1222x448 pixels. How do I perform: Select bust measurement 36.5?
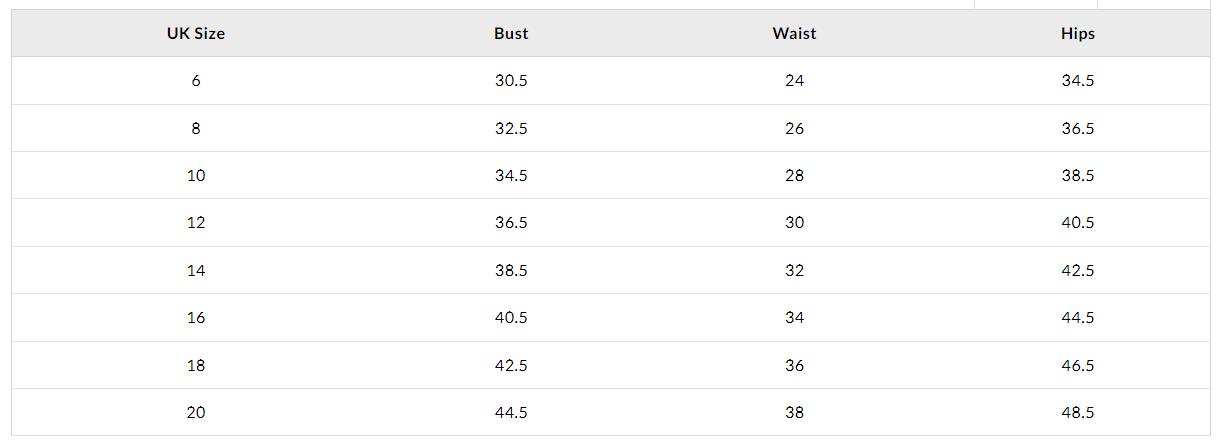[x=511, y=222]
